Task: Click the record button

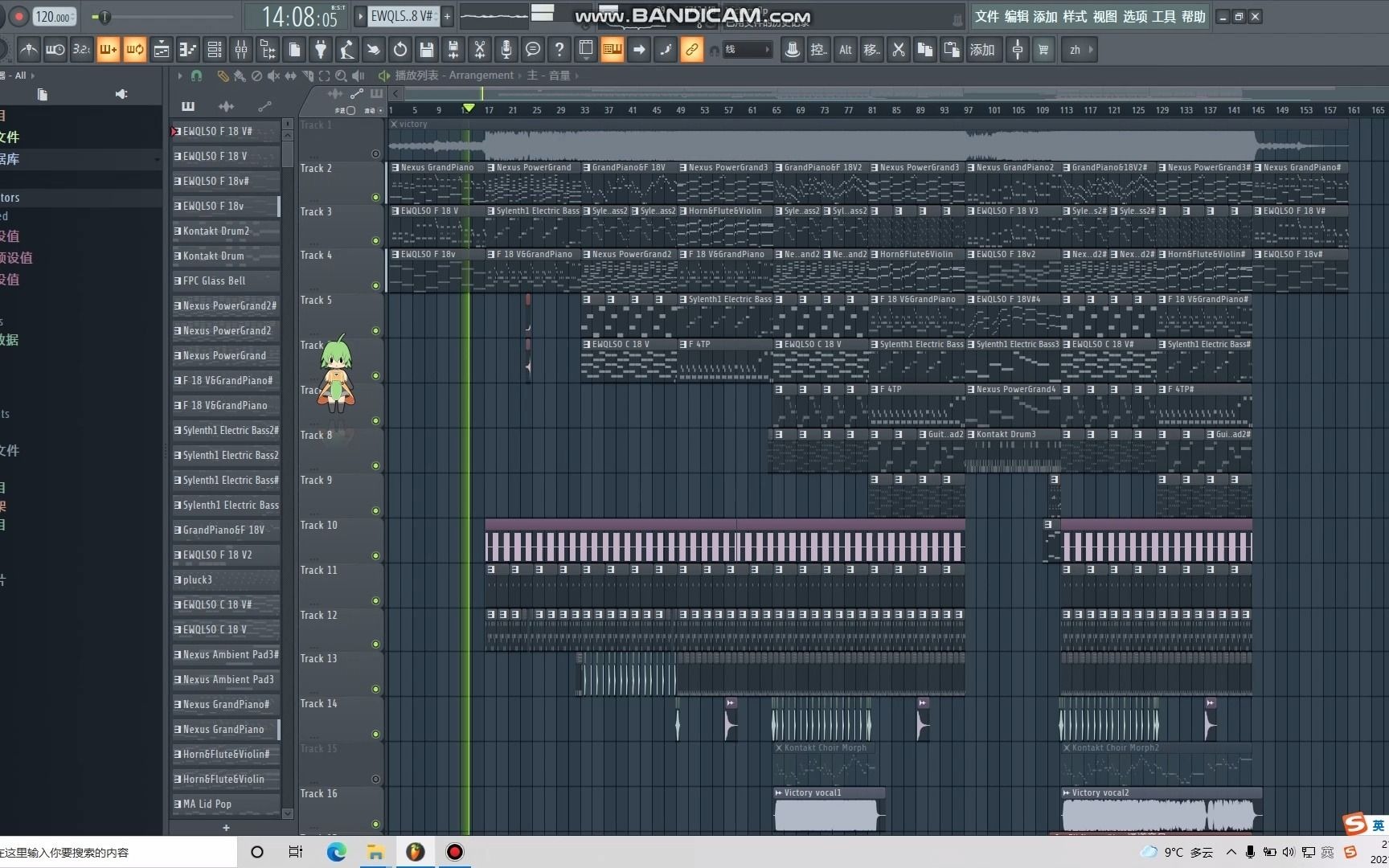Action: point(18,16)
